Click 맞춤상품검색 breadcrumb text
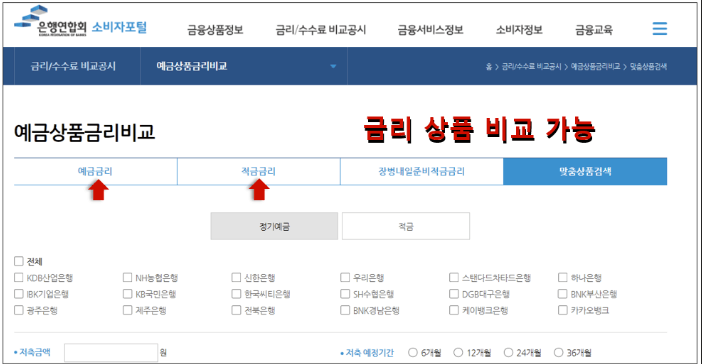Image resolution: width=702 pixels, height=364 pixels. [648, 66]
